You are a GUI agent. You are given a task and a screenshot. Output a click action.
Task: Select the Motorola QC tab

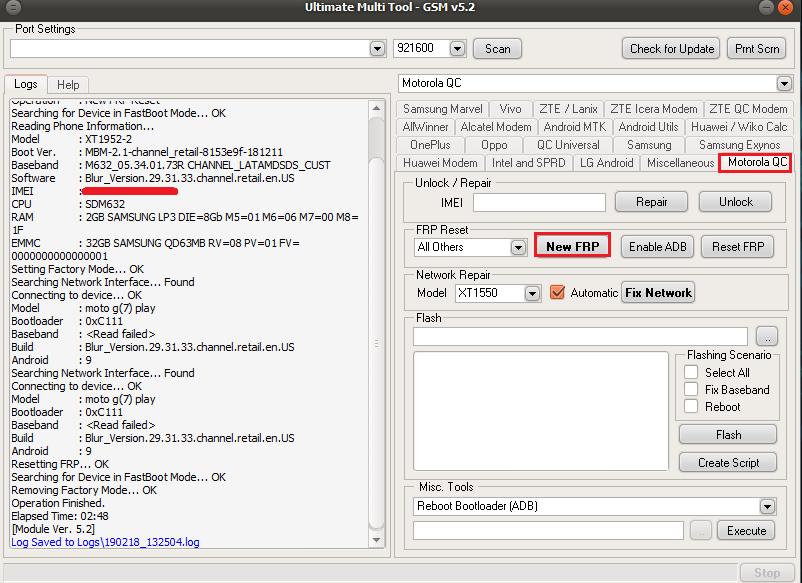pyautogui.click(x=756, y=162)
